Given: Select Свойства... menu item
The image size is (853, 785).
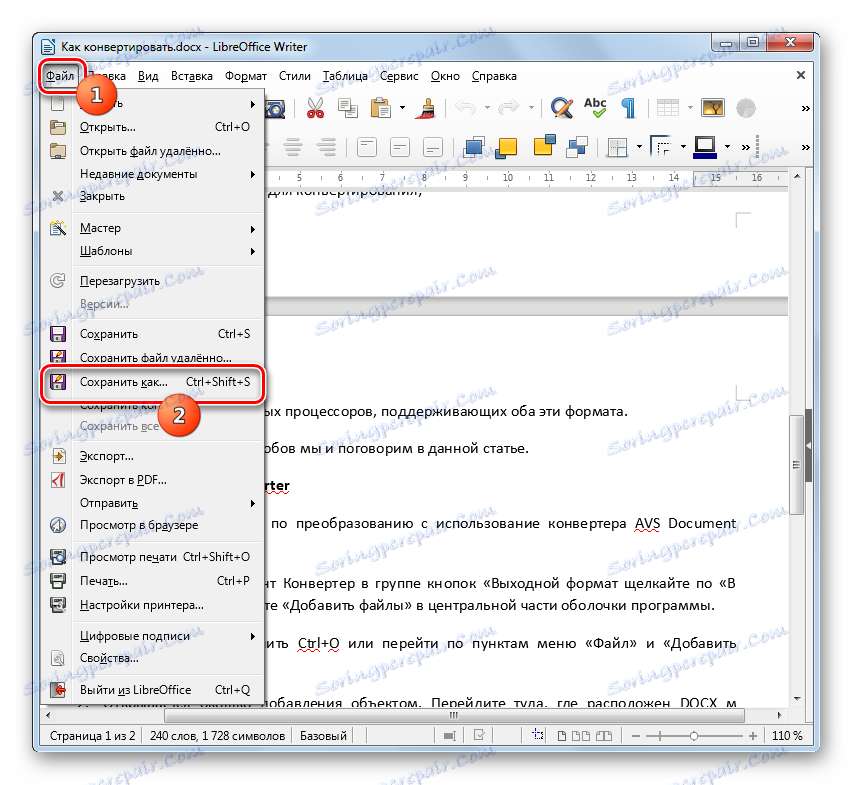Looking at the screenshot, I should tap(152, 658).
